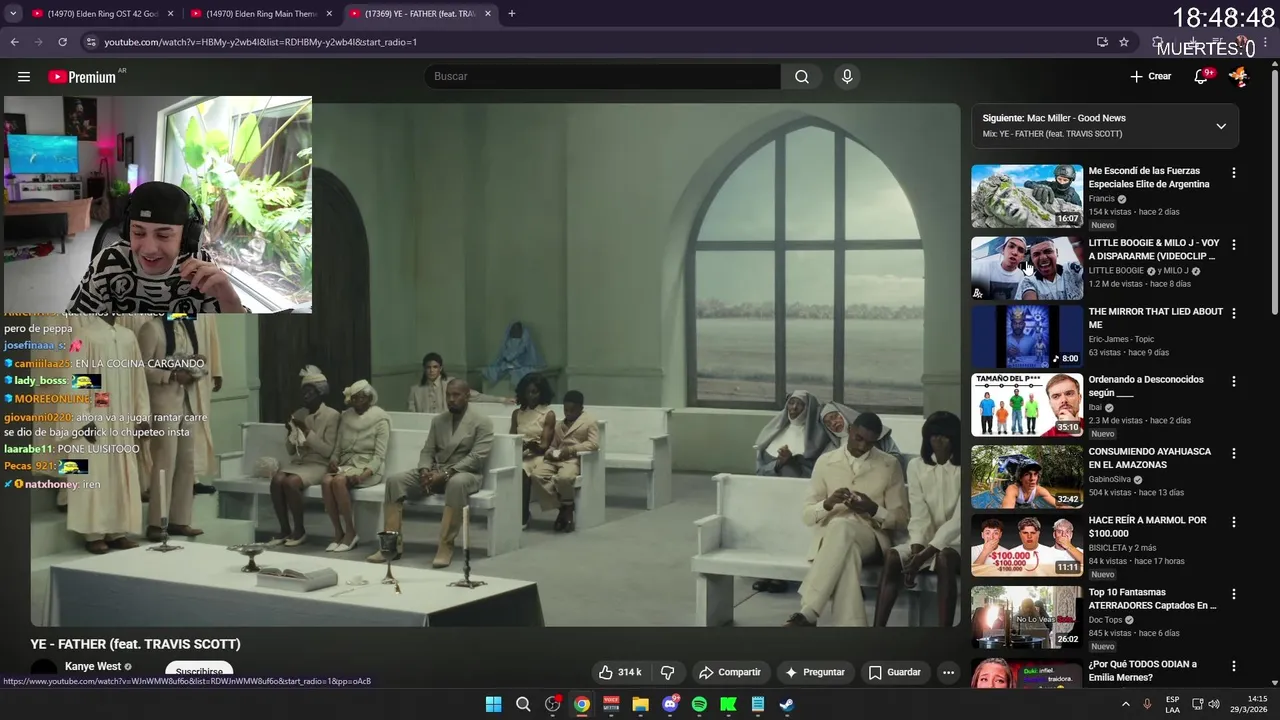
Task: Open LITTLE BOOGIE & MILO J video thumbnail
Action: [1026, 268]
